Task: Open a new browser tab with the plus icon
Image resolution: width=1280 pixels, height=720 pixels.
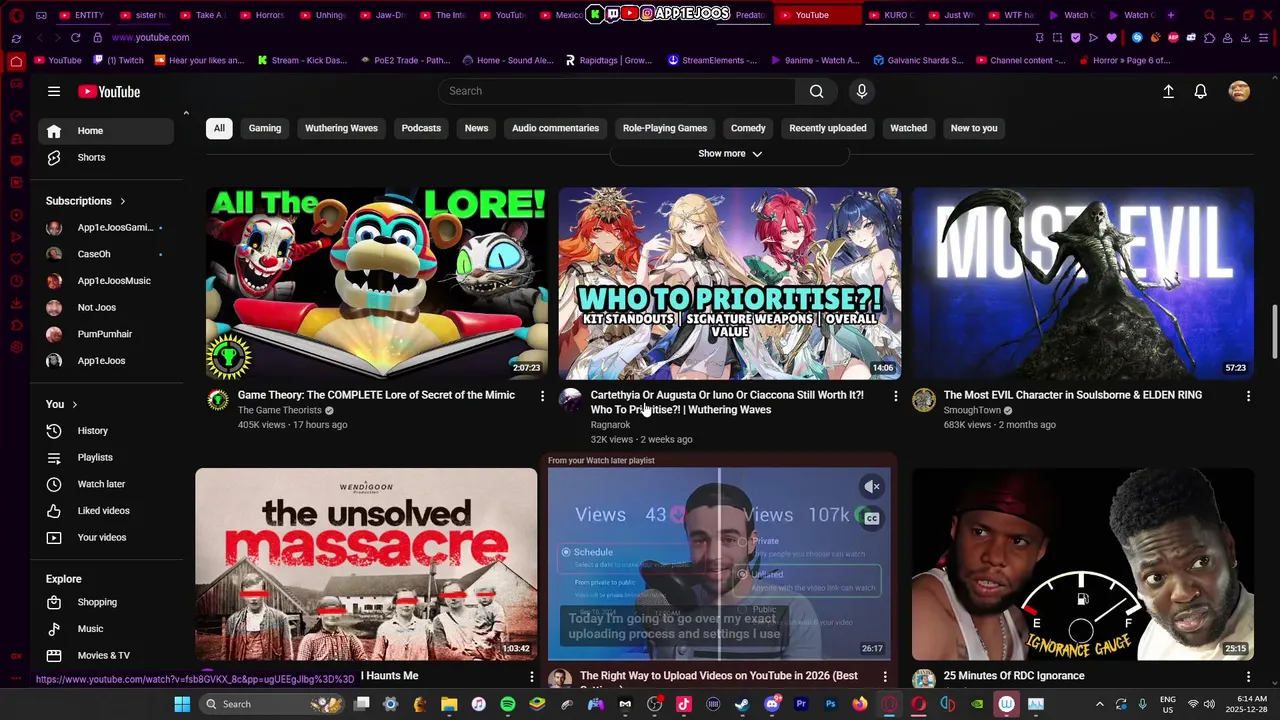Action: point(1171,15)
